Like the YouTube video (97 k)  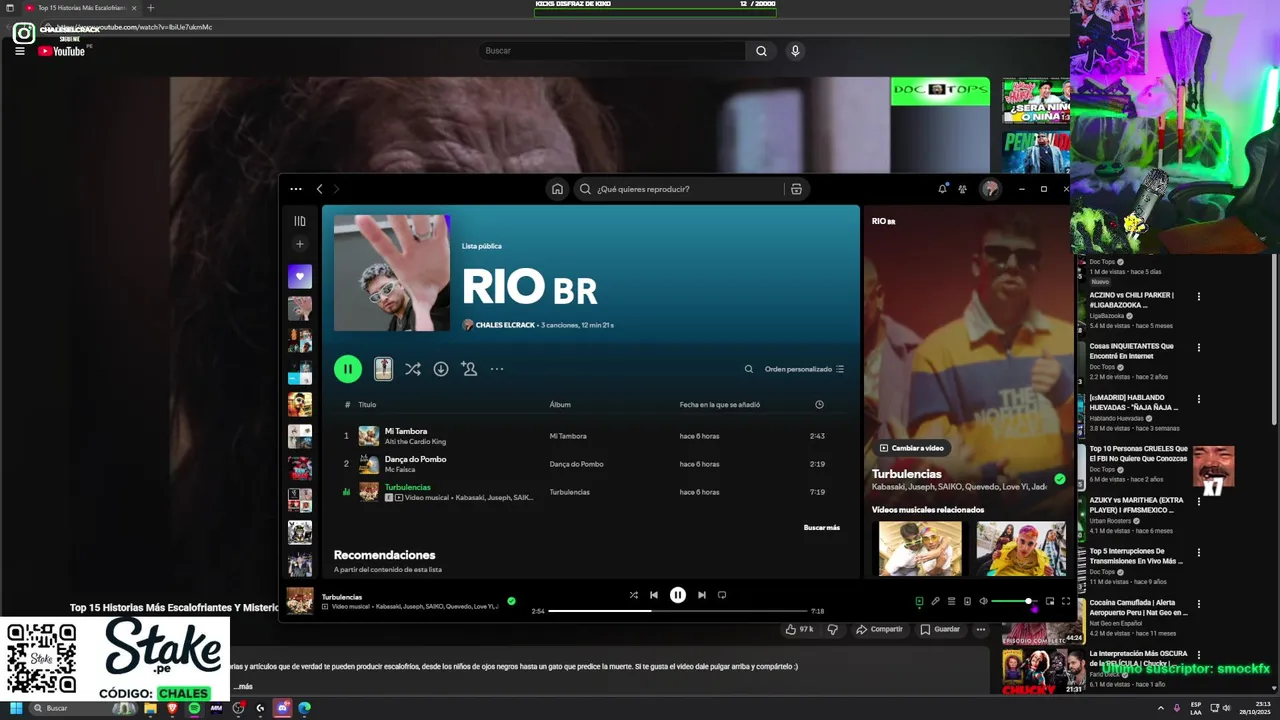tap(800, 629)
